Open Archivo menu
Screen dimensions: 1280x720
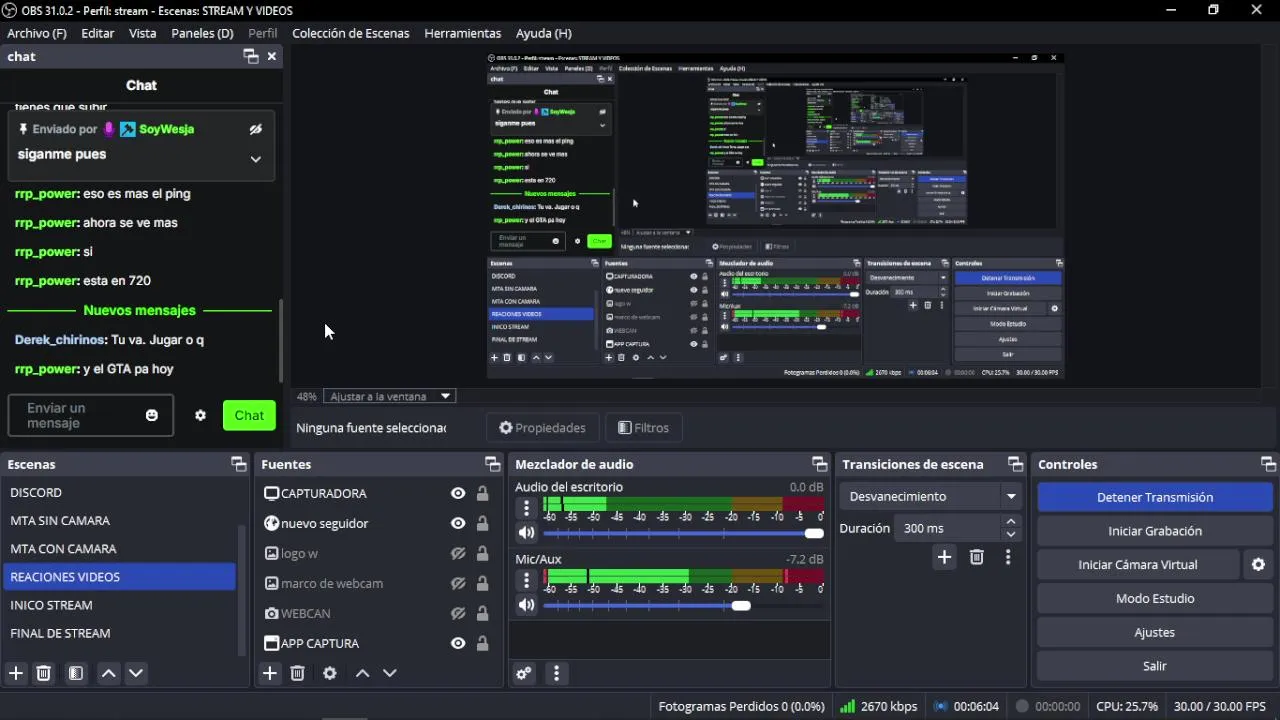click(37, 33)
